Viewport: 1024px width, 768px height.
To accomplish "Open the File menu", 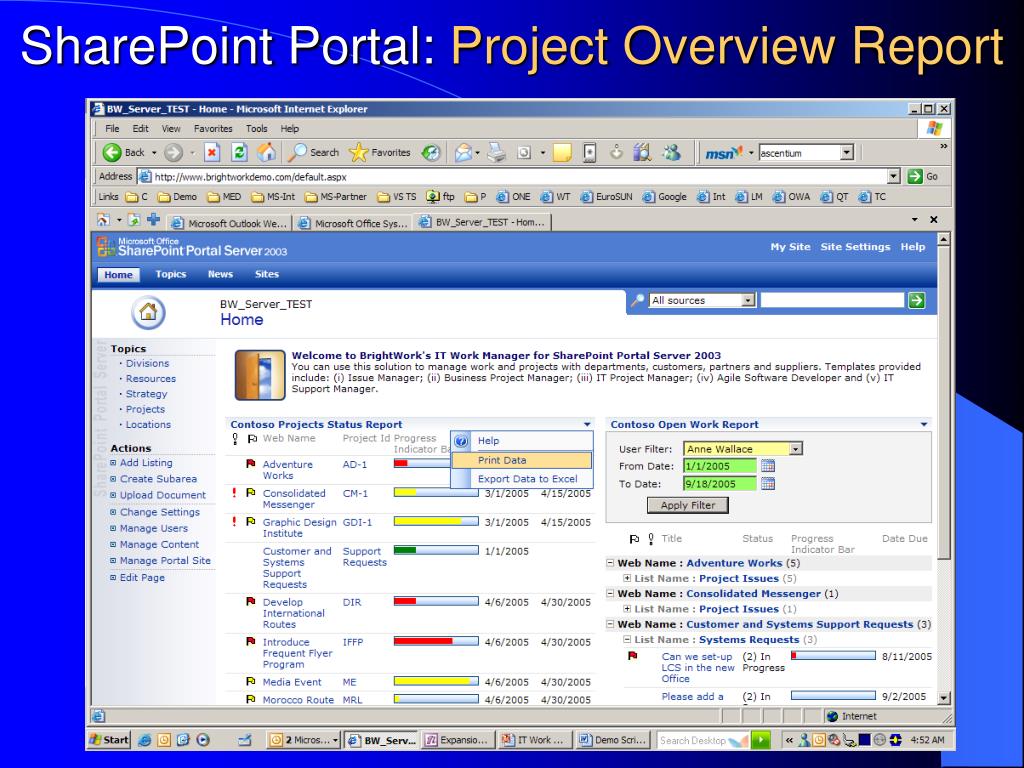I will click(x=112, y=129).
